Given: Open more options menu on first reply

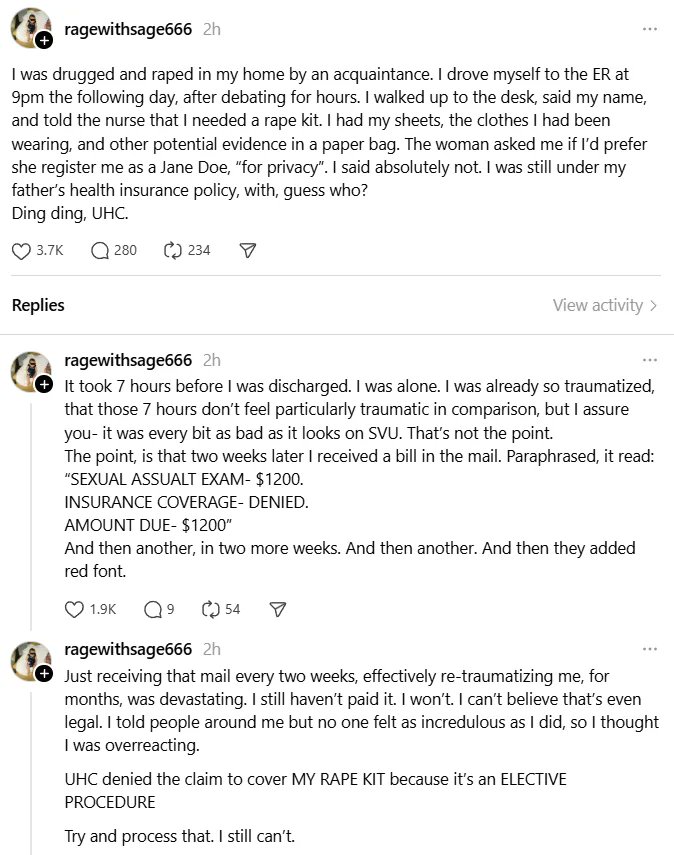Looking at the screenshot, I should (649, 360).
